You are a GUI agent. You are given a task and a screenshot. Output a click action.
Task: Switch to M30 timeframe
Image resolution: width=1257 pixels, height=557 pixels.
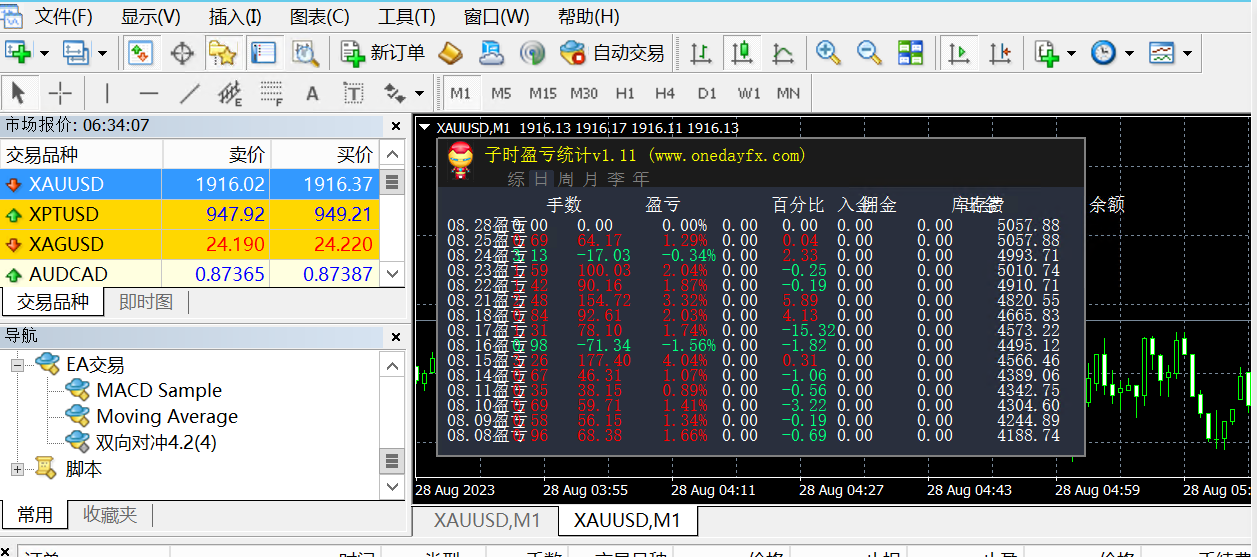(x=584, y=93)
